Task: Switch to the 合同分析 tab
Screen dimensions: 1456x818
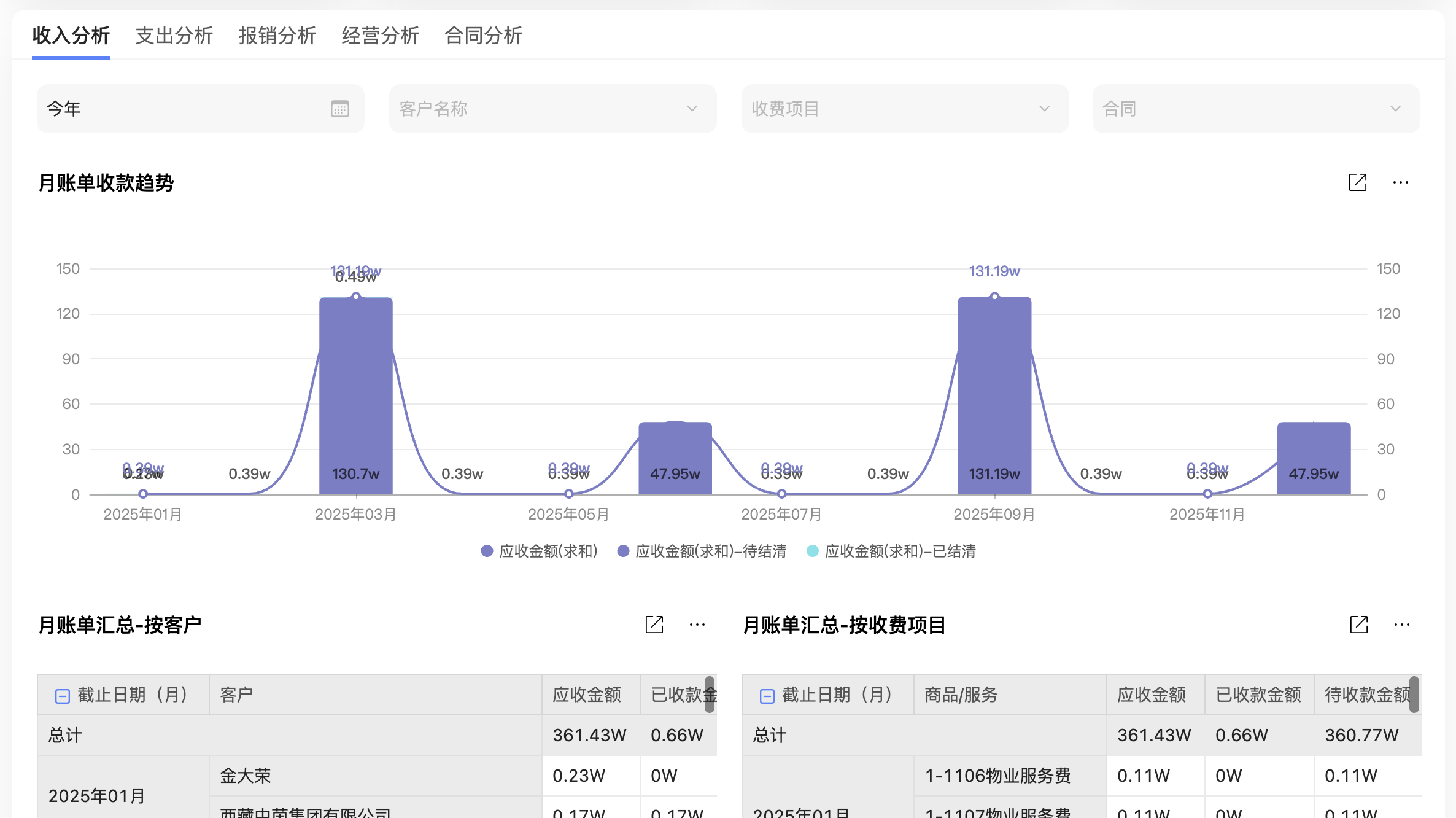Action: (x=483, y=36)
